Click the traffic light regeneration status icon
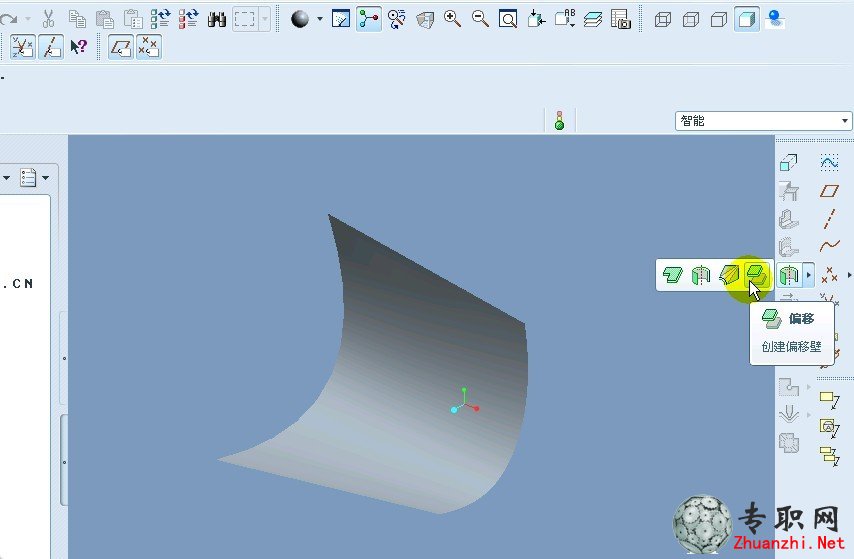 point(559,120)
